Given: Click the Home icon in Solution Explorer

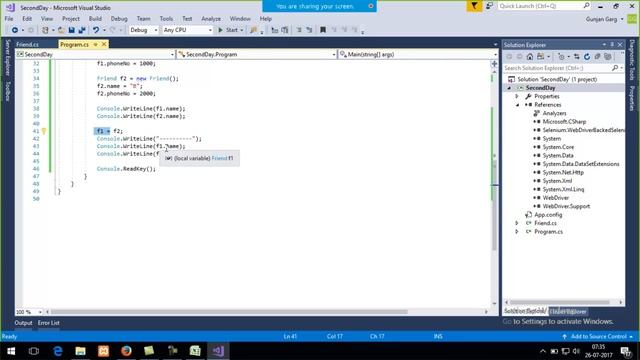Looking at the screenshot, I should click(x=530, y=57).
